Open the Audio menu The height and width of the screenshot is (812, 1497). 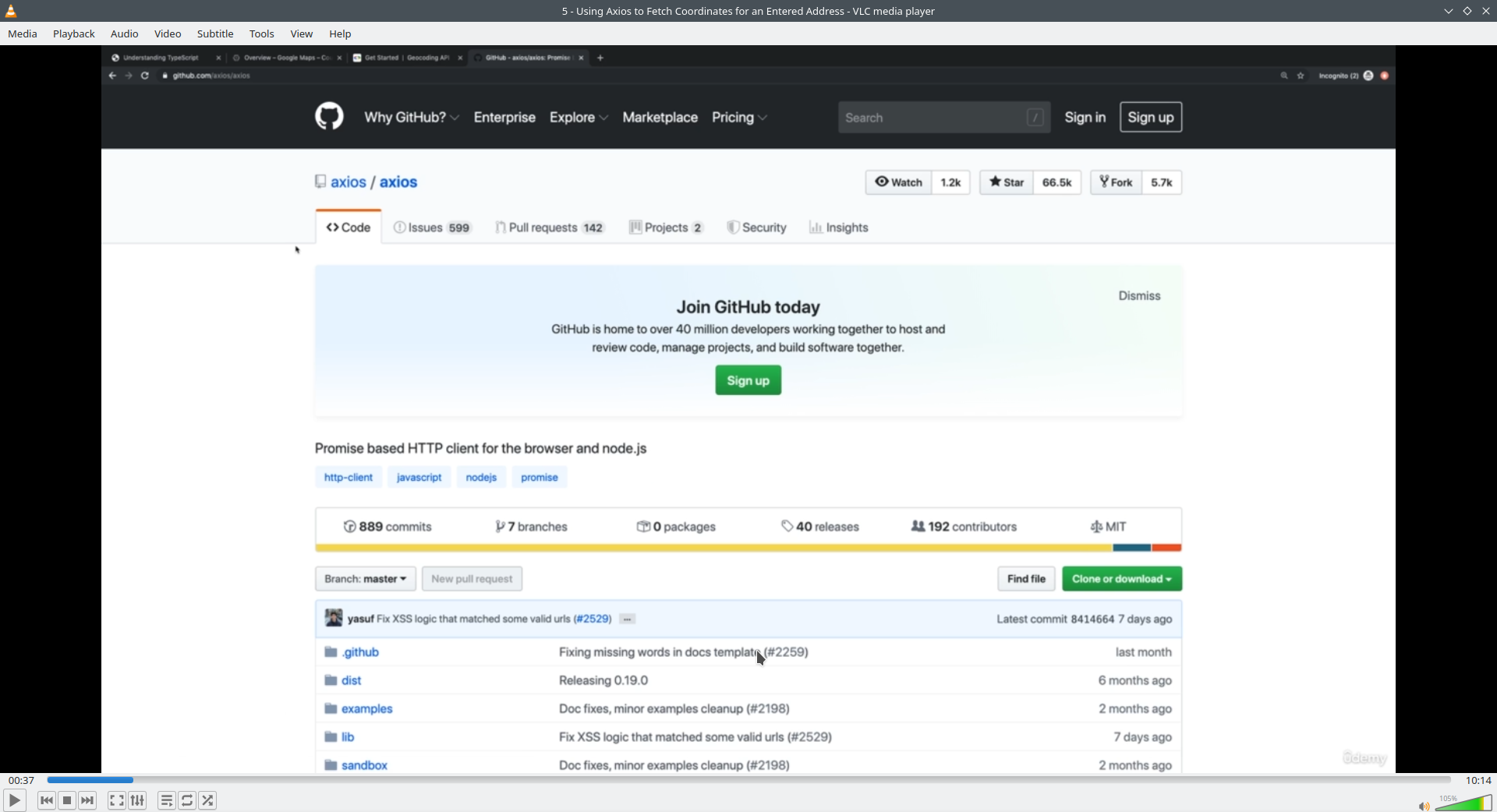[x=125, y=34]
